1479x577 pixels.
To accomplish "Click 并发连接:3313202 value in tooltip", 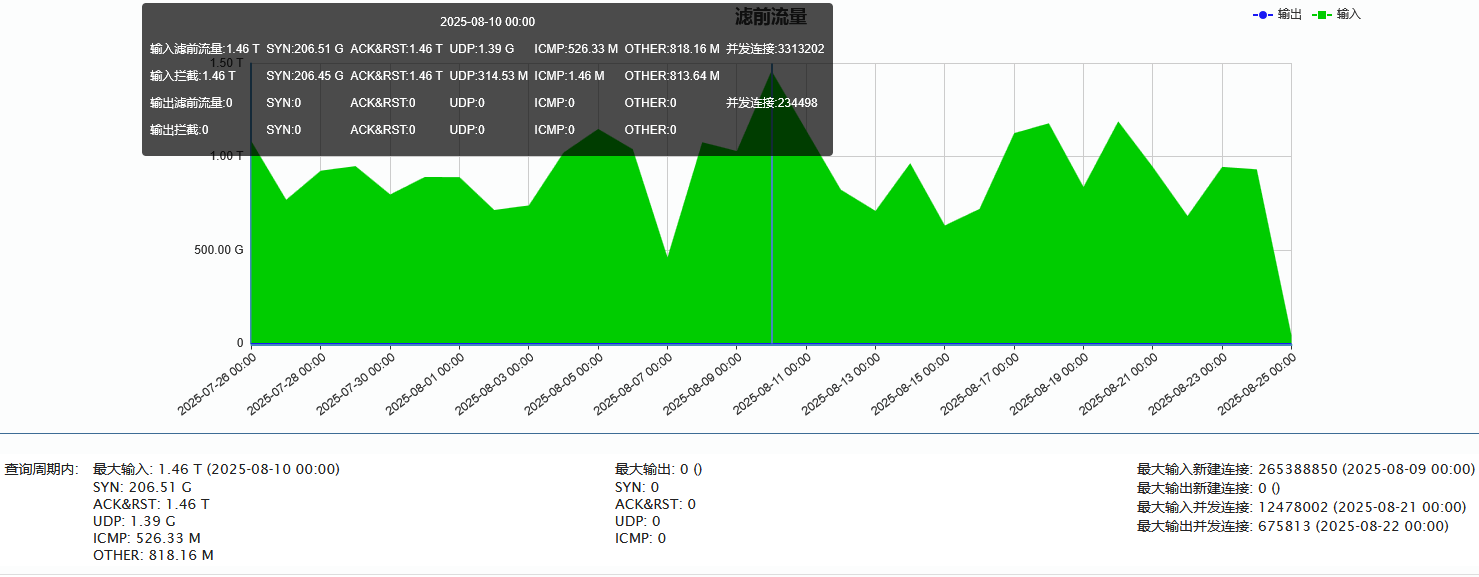I will (775, 49).
